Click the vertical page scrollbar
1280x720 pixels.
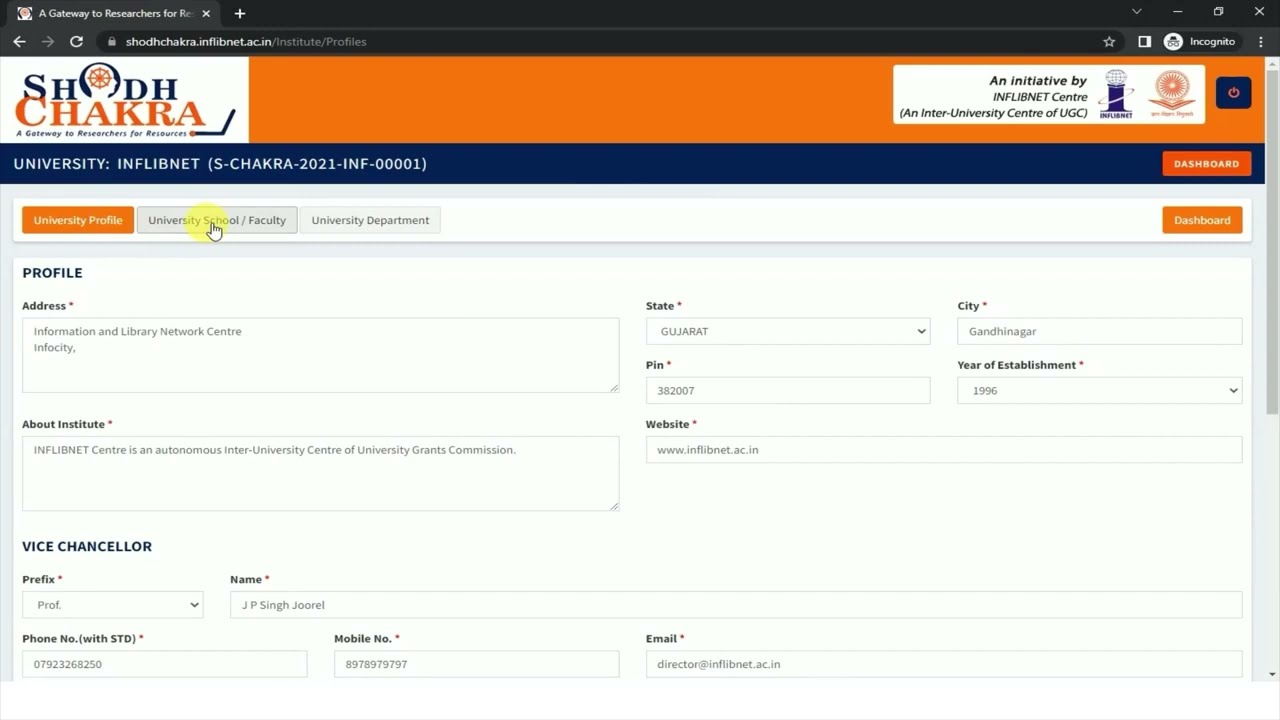pos(1272,240)
